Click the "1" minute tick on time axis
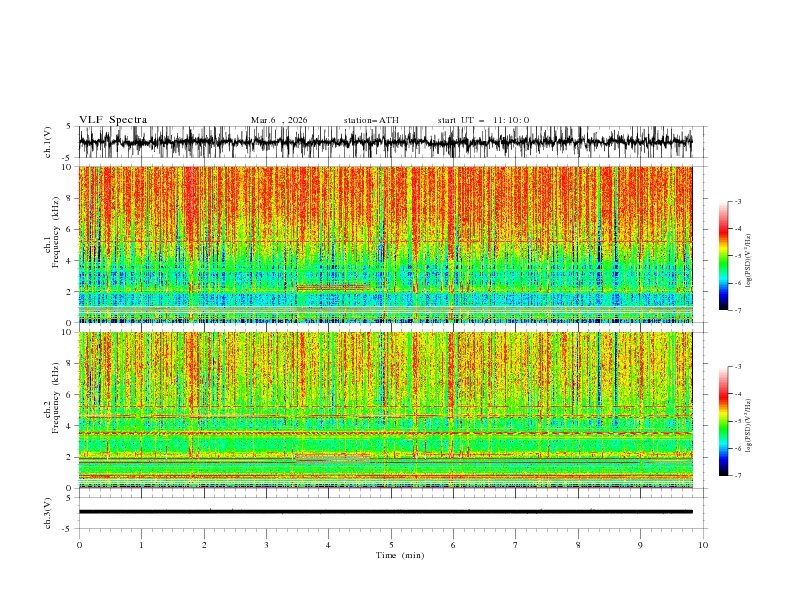This screenshot has height=612, width=792. pyautogui.click(x=141, y=545)
